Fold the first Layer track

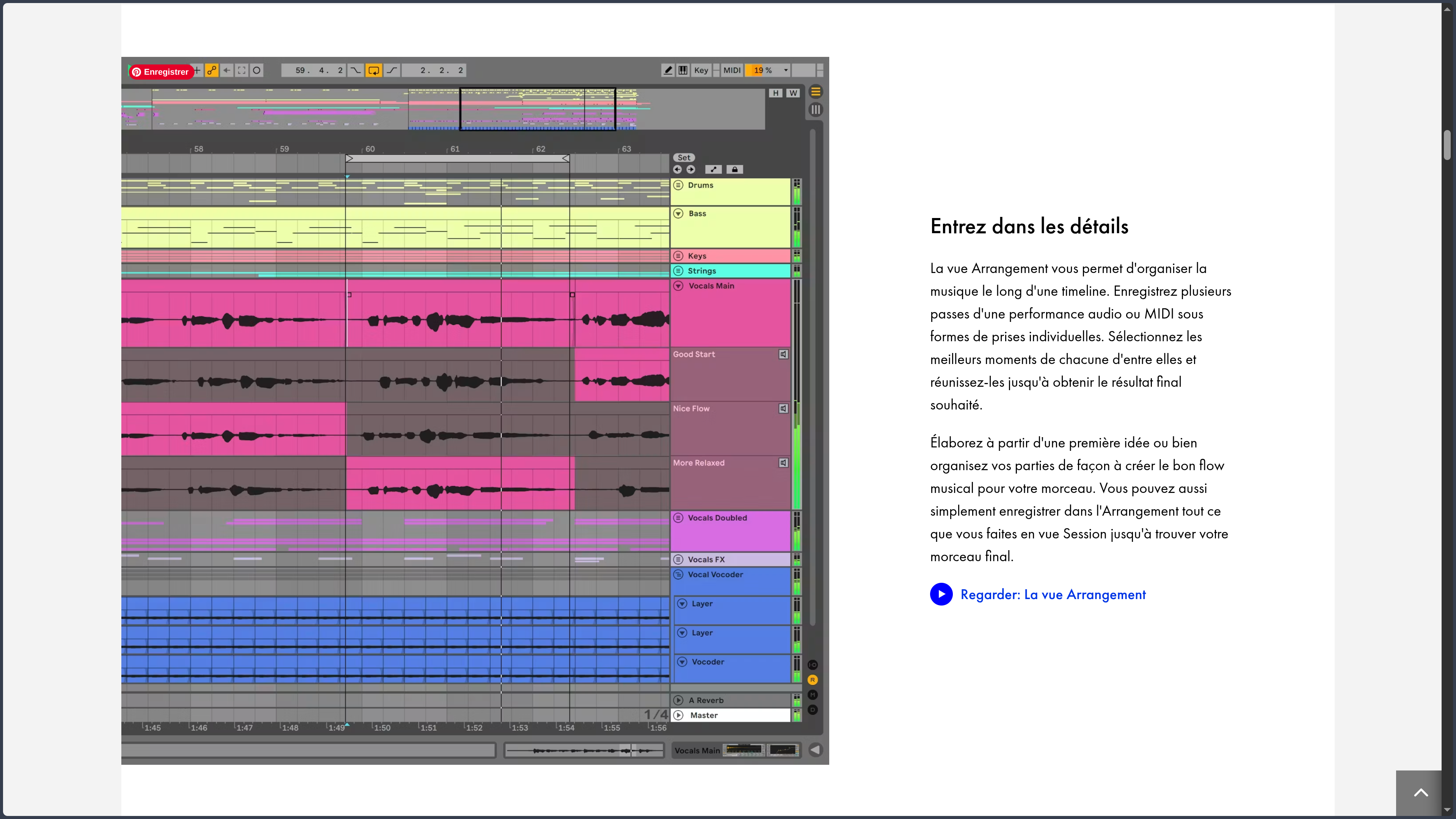(x=682, y=604)
